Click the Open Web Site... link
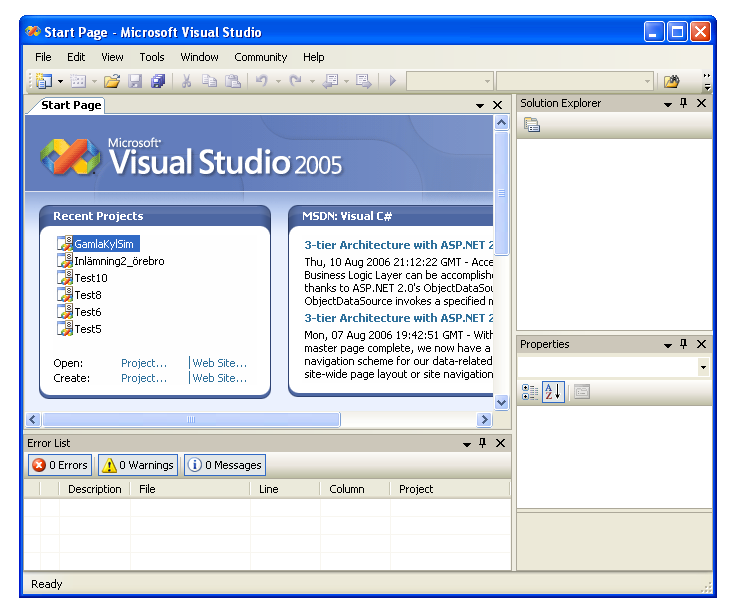 219,363
